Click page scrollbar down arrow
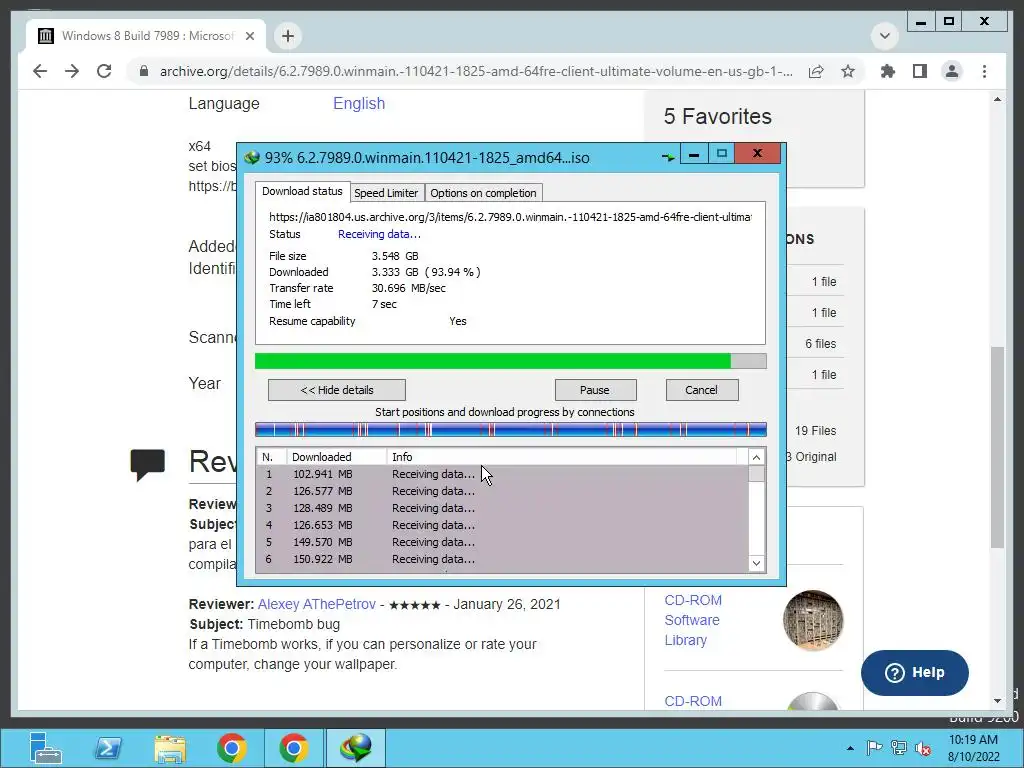 tap(997, 701)
